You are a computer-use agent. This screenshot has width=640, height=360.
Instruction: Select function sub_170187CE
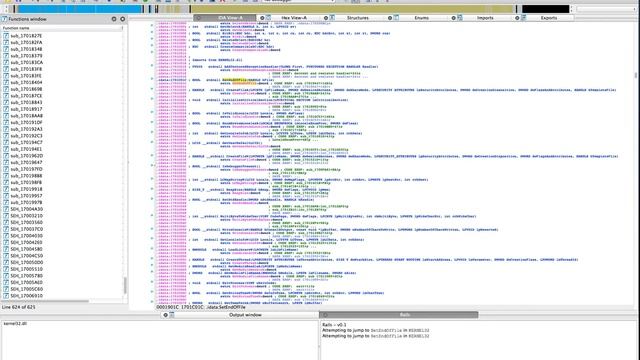(x=26, y=96)
